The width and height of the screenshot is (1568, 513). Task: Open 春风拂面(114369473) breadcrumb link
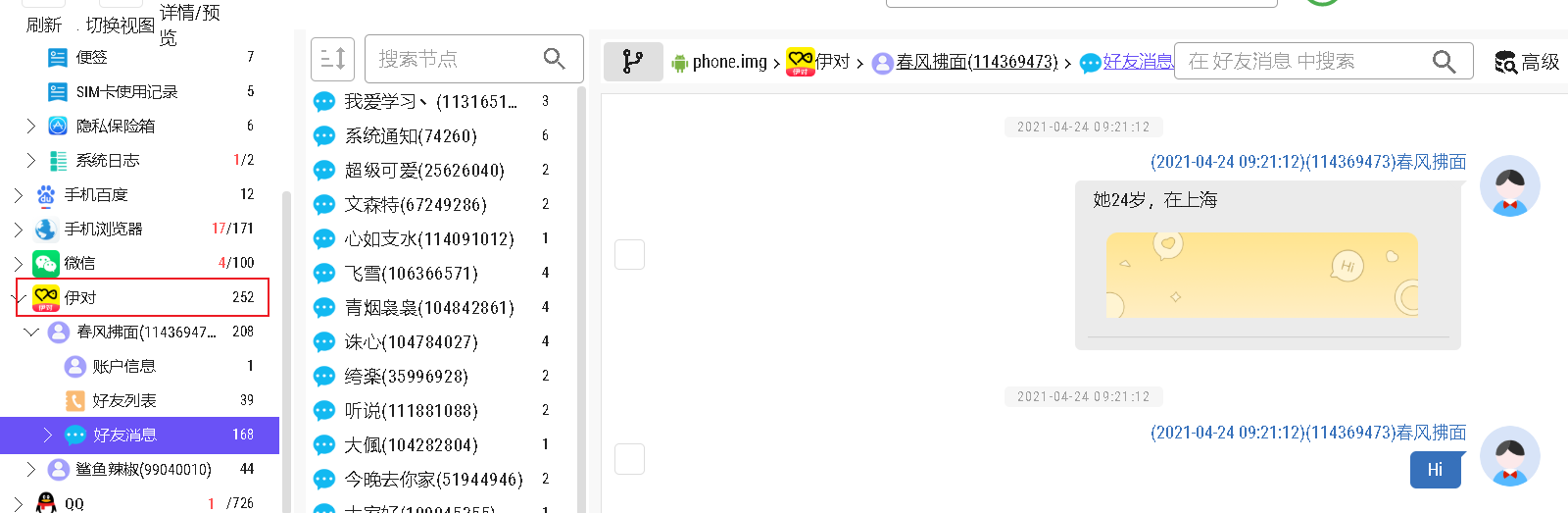tap(976, 62)
